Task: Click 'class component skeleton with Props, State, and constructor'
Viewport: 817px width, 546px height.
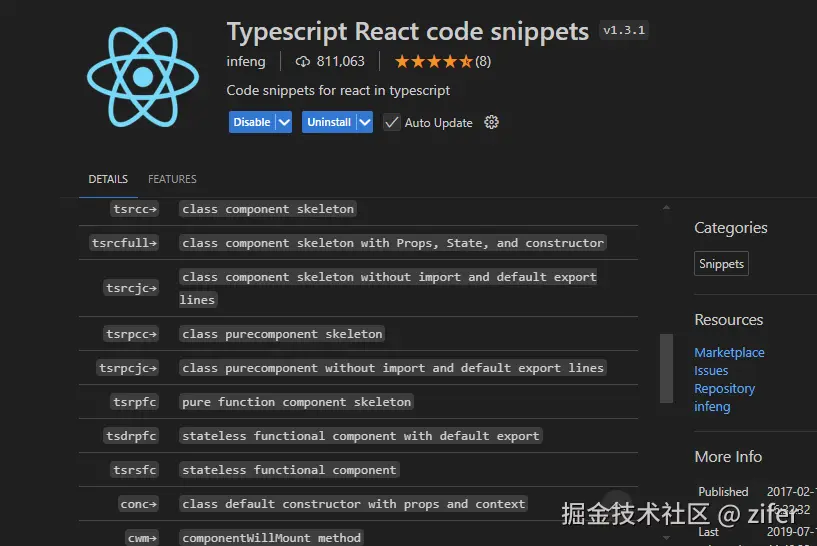Action: pos(393,243)
